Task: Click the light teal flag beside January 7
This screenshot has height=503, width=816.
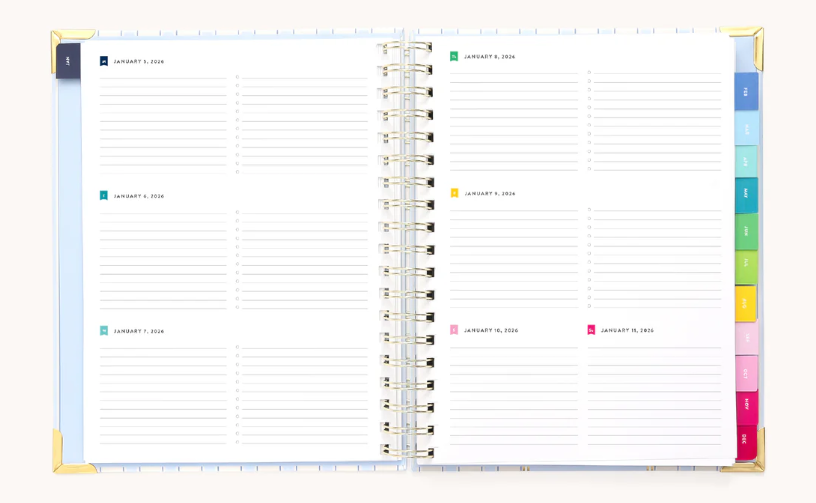Action: [104, 330]
